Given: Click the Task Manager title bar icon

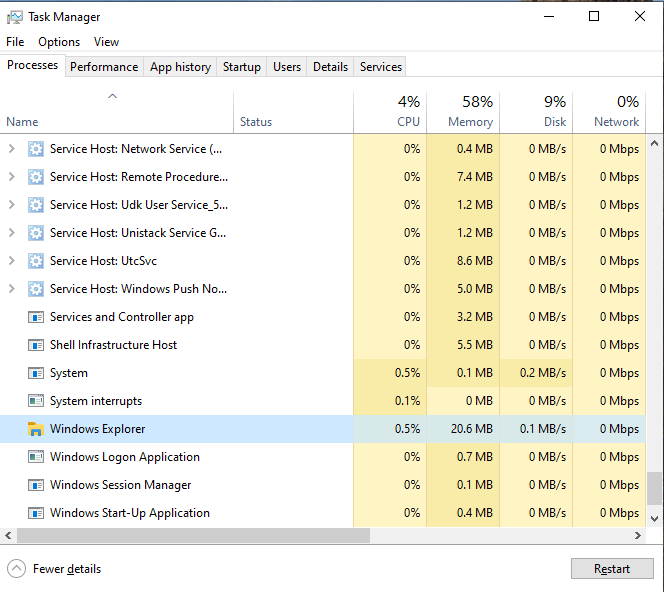Looking at the screenshot, I should (x=15, y=17).
